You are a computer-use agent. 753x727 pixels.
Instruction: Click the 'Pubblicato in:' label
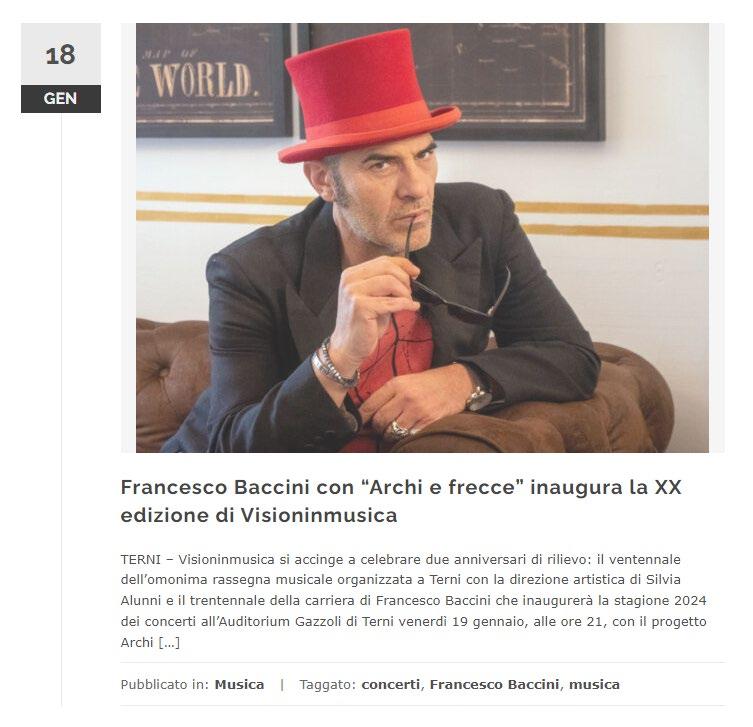point(164,684)
